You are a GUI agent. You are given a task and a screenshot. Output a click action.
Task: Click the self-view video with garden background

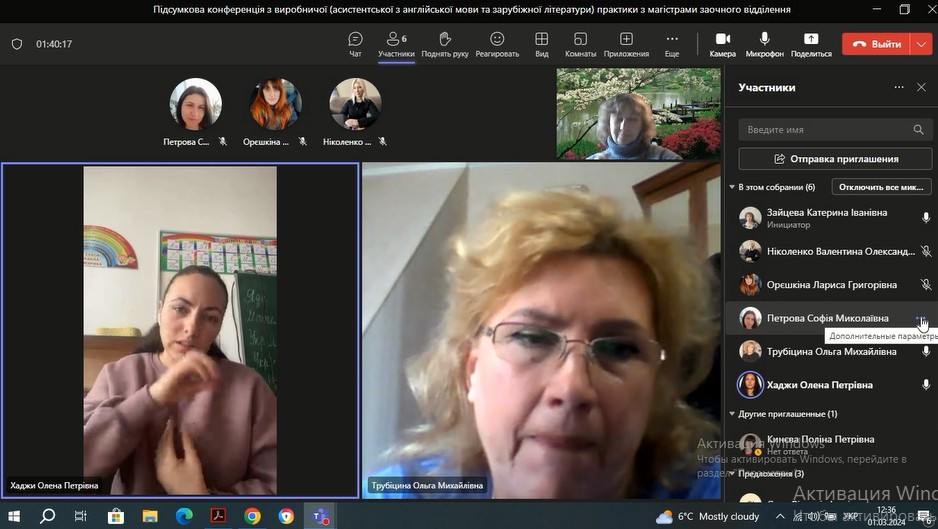(638, 114)
